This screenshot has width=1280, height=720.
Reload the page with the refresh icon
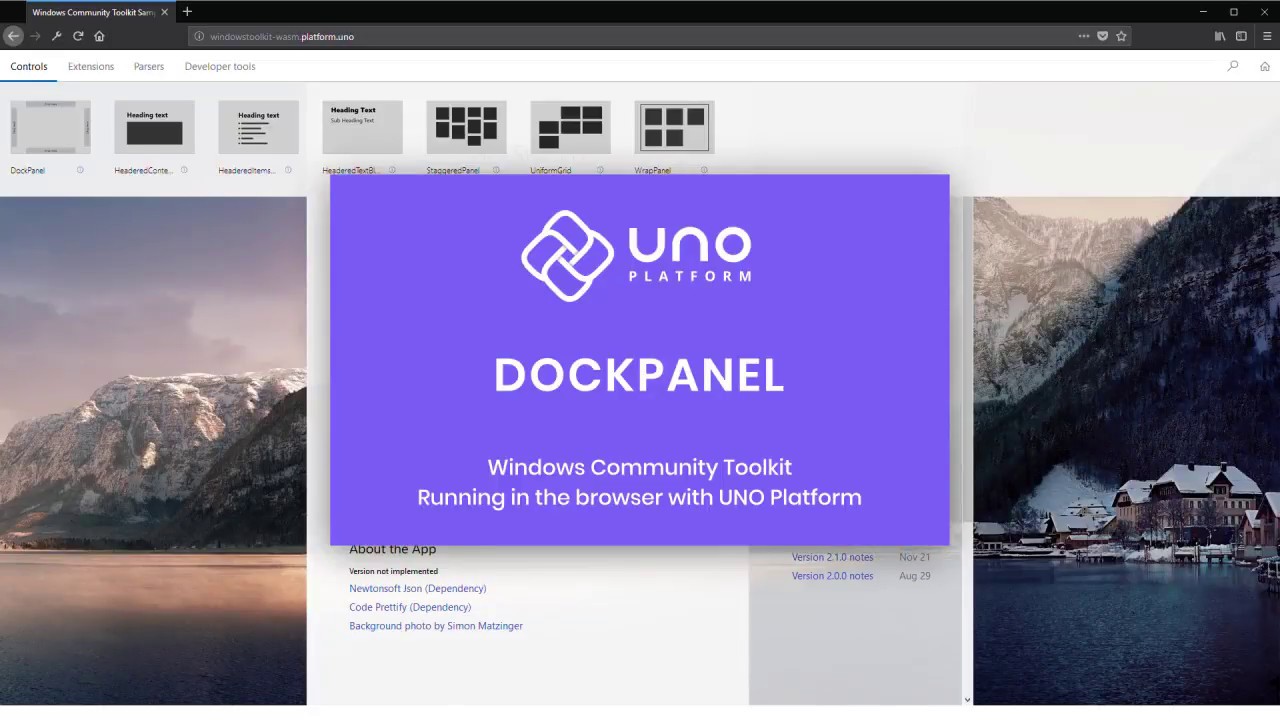click(78, 36)
